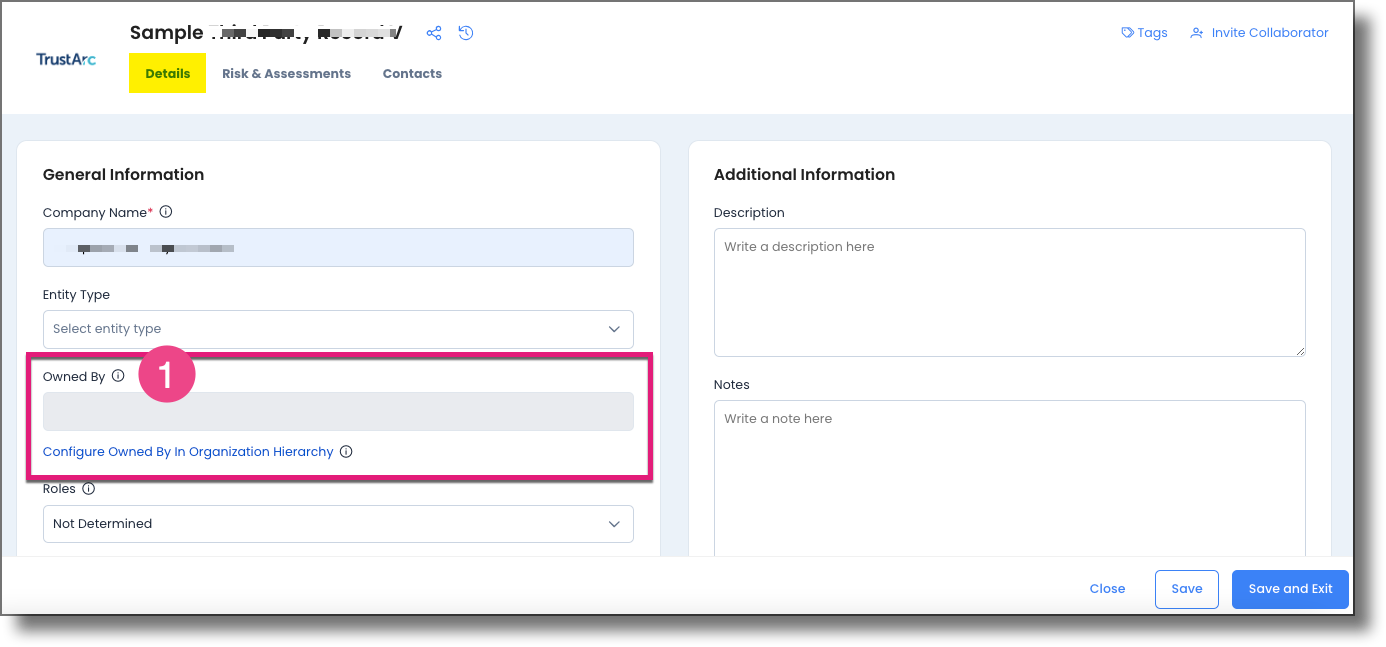
Task: Click the Save and Exit button
Action: [x=1290, y=589]
